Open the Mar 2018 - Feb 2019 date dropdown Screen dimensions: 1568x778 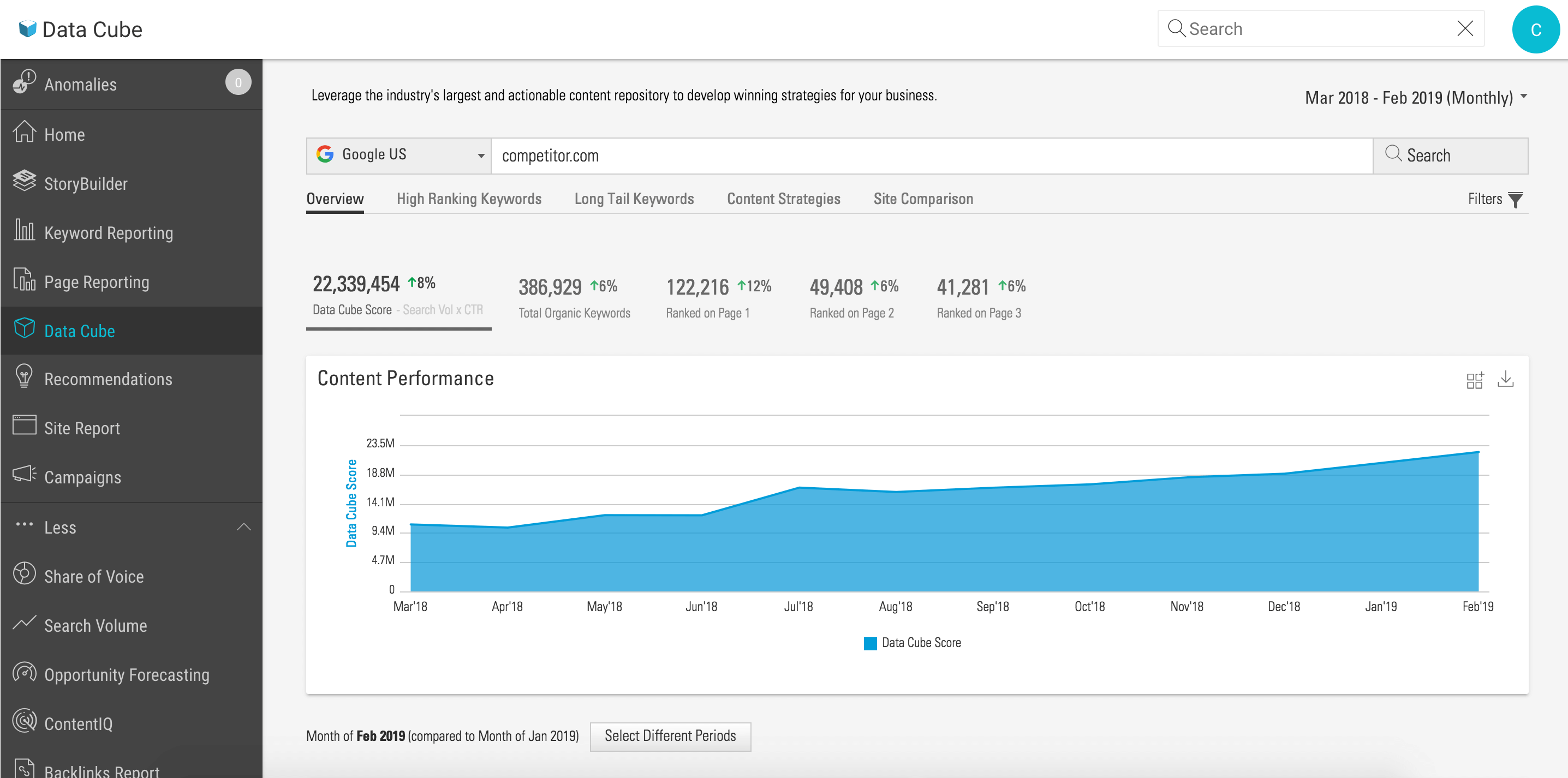[1416, 97]
